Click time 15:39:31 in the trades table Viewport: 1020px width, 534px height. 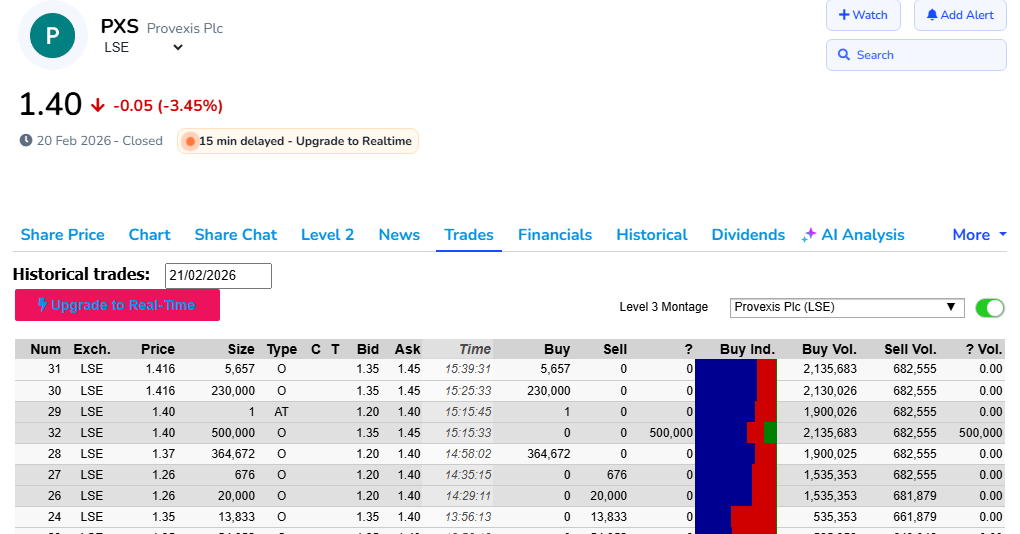(x=468, y=369)
